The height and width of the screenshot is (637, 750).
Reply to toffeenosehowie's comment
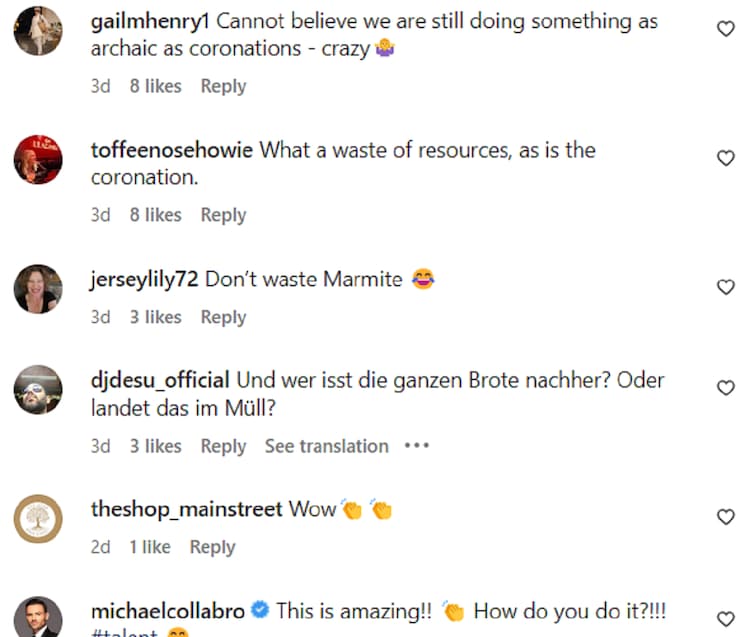pos(223,215)
